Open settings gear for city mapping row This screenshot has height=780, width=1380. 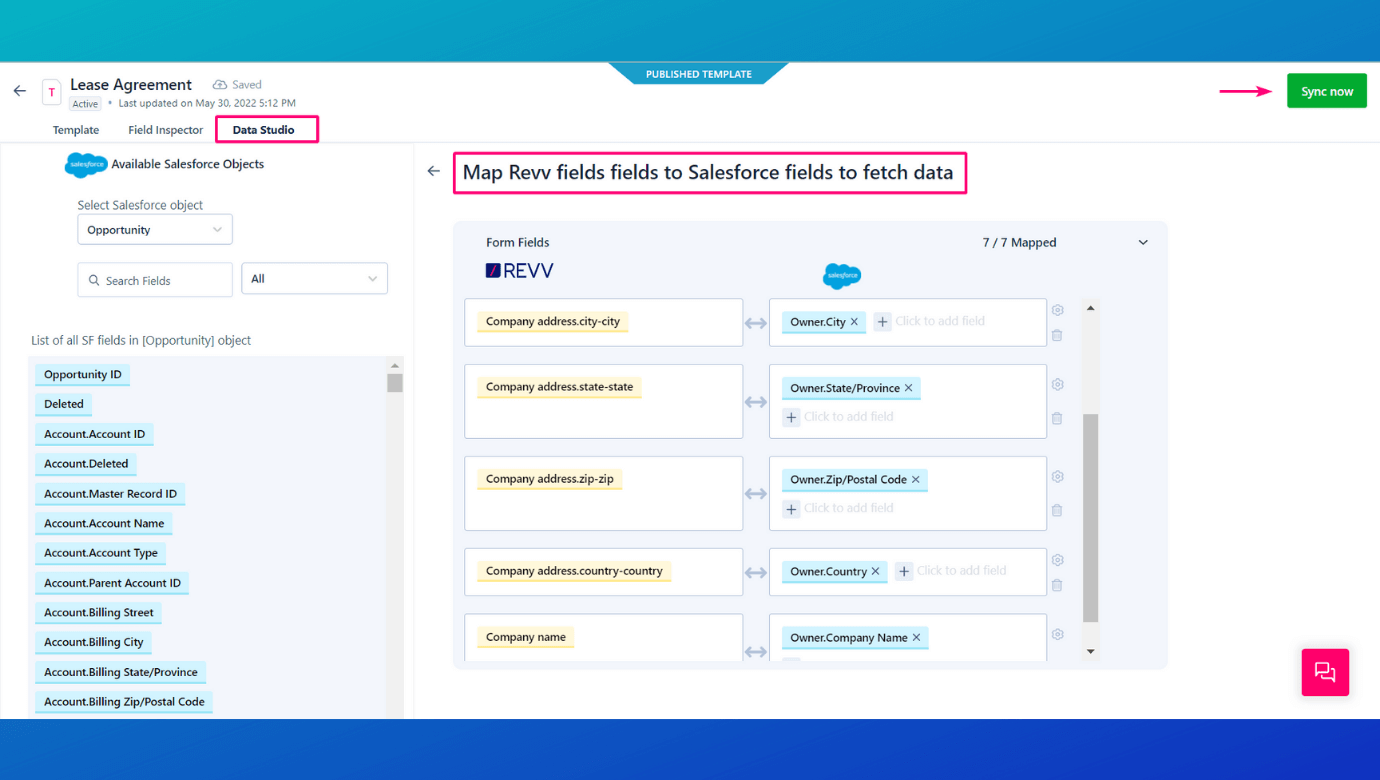tap(1057, 310)
